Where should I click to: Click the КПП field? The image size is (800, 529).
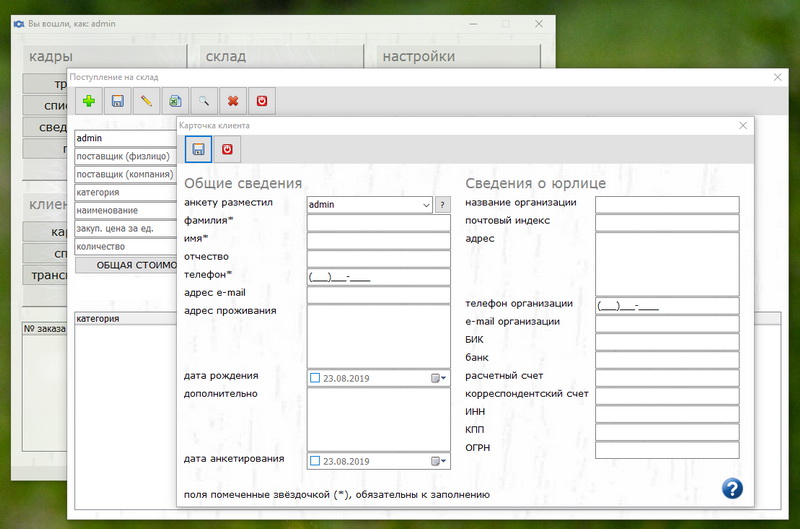667,432
